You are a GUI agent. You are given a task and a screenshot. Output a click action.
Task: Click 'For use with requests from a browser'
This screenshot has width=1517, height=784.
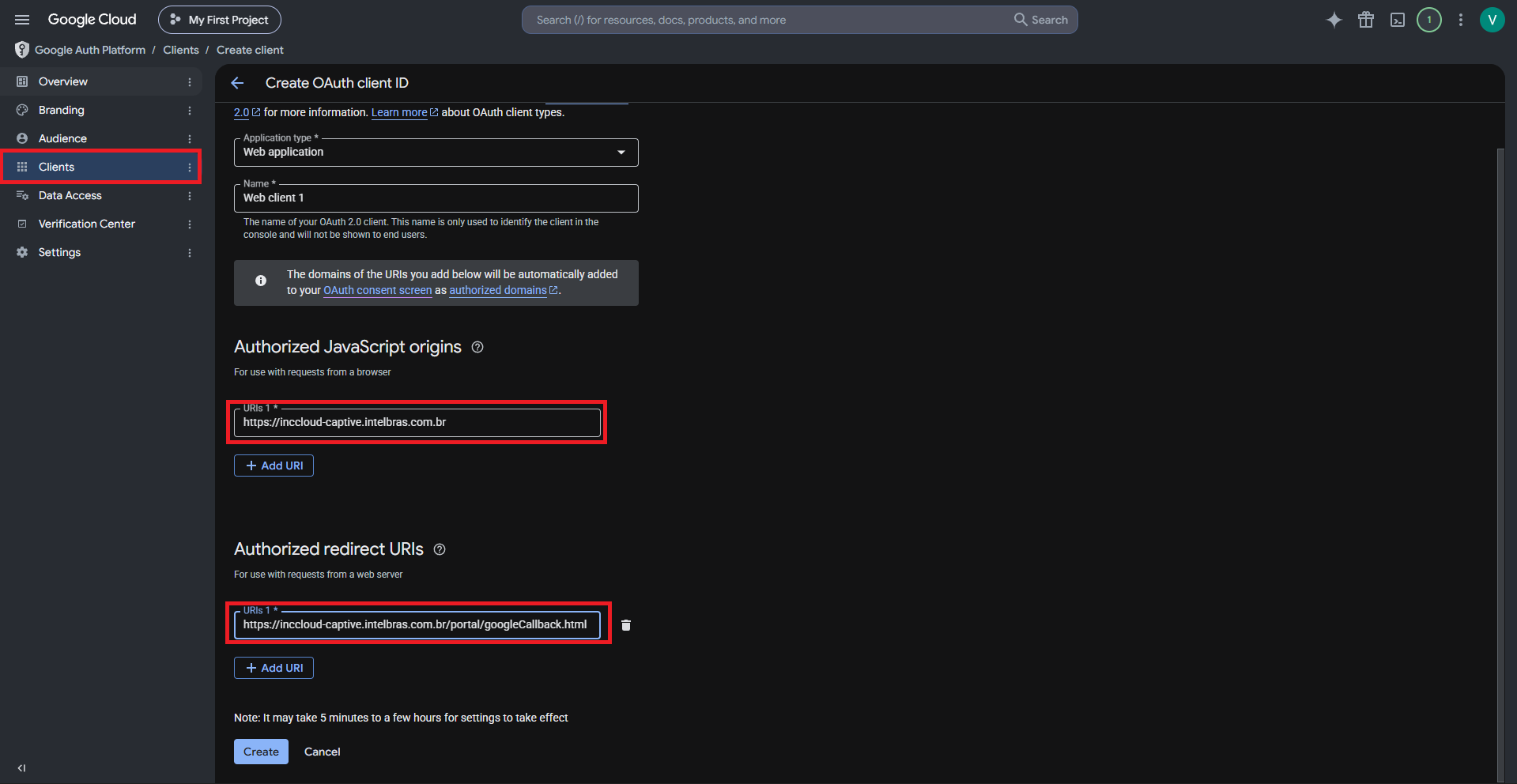(x=312, y=372)
